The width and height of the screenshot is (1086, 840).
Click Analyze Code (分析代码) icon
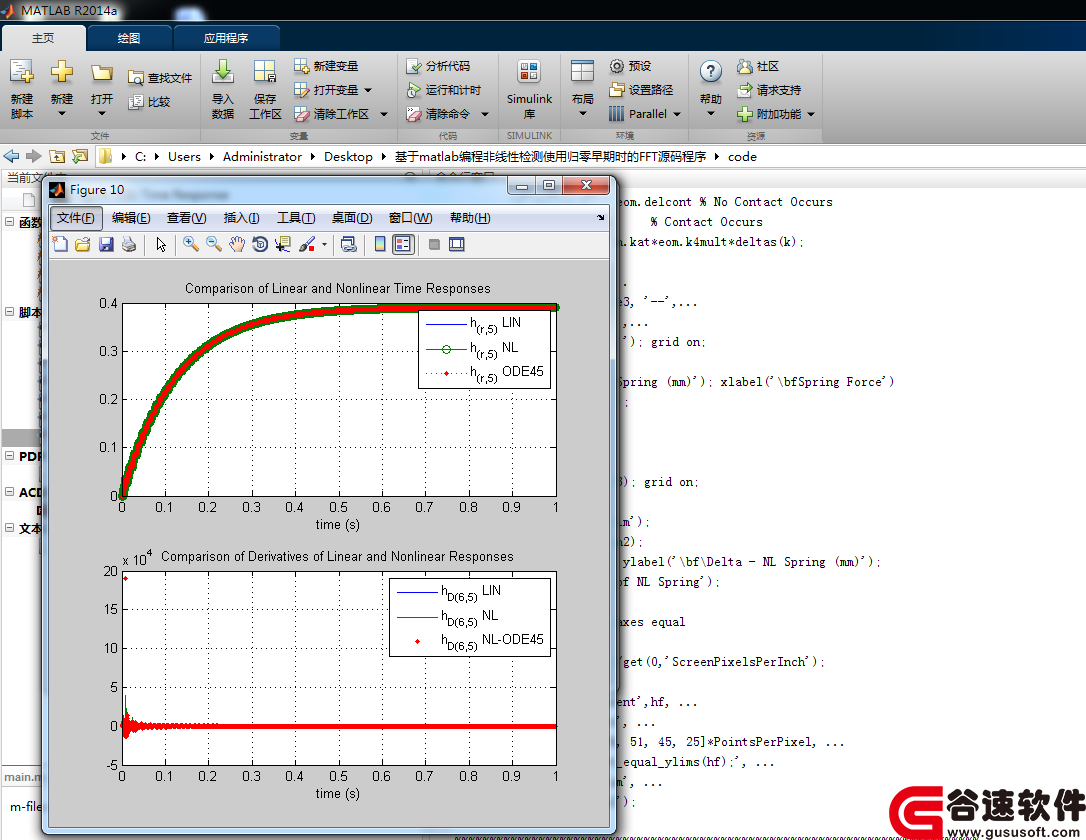click(x=413, y=66)
